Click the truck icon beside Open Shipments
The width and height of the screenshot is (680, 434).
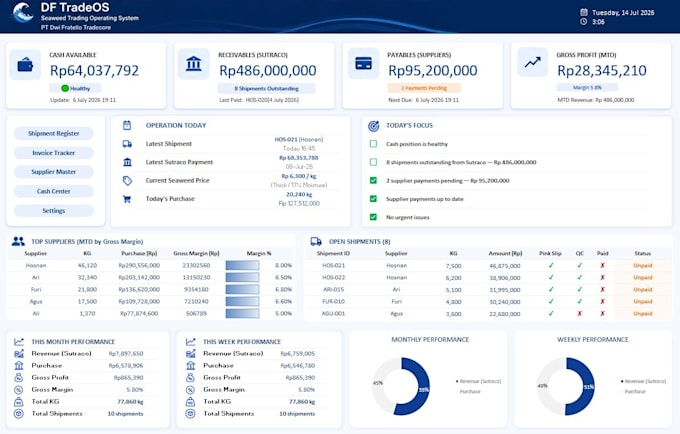tap(316, 241)
